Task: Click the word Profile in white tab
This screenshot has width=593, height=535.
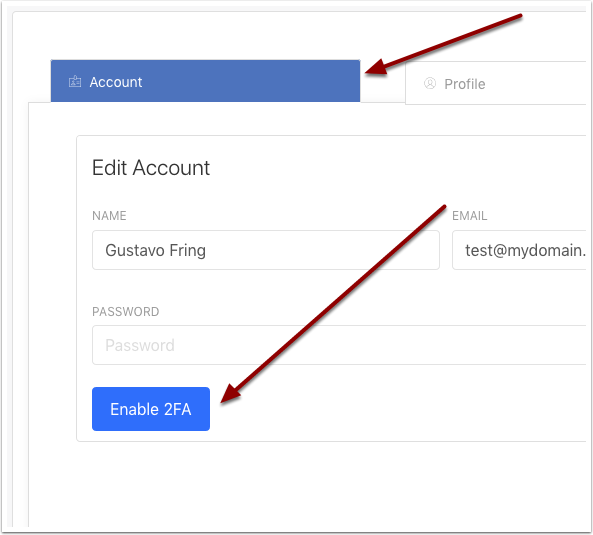Action: (464, 84)
